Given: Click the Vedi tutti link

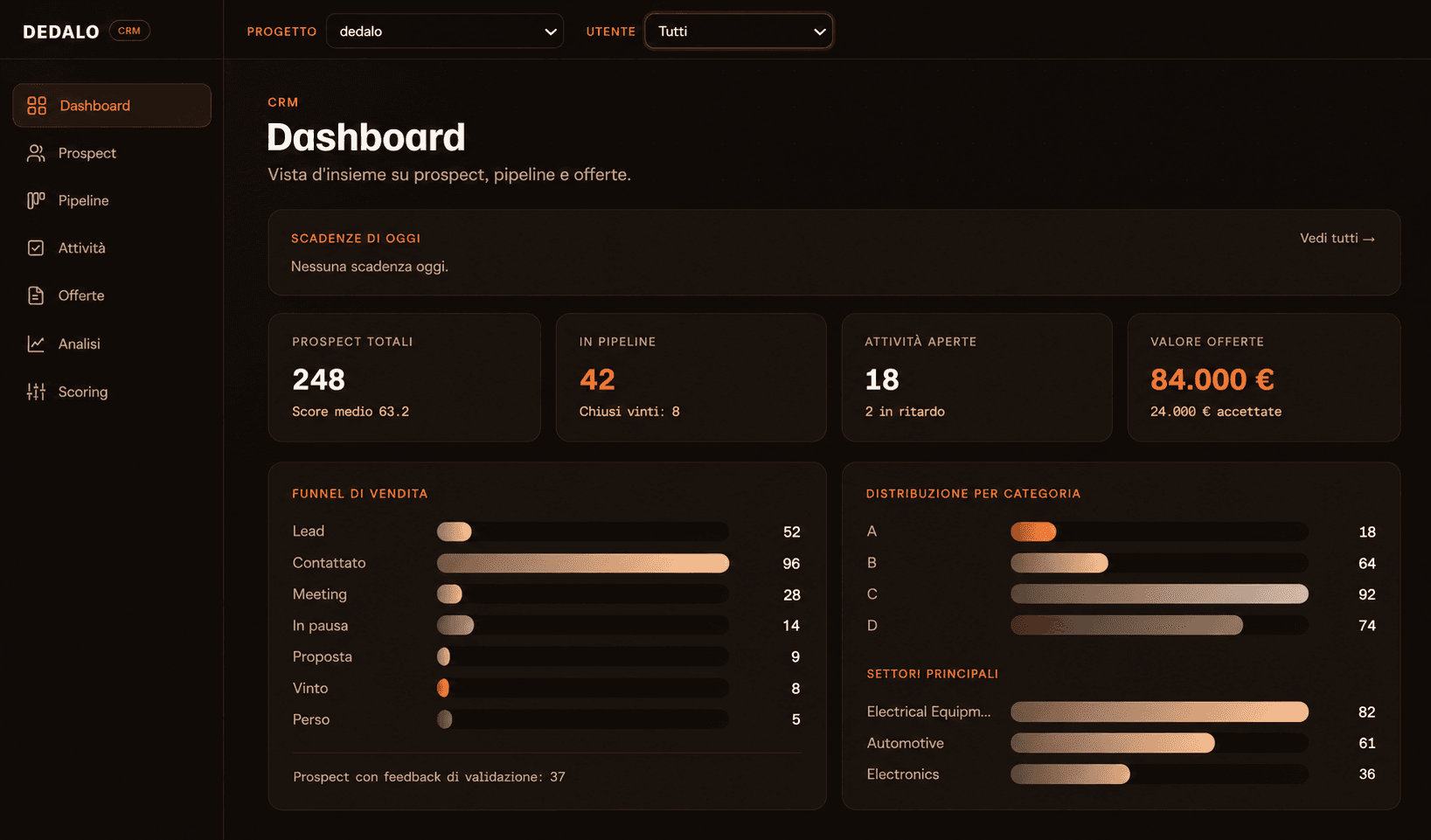Looking at the screenshot, I should (x=1337, y=238).
